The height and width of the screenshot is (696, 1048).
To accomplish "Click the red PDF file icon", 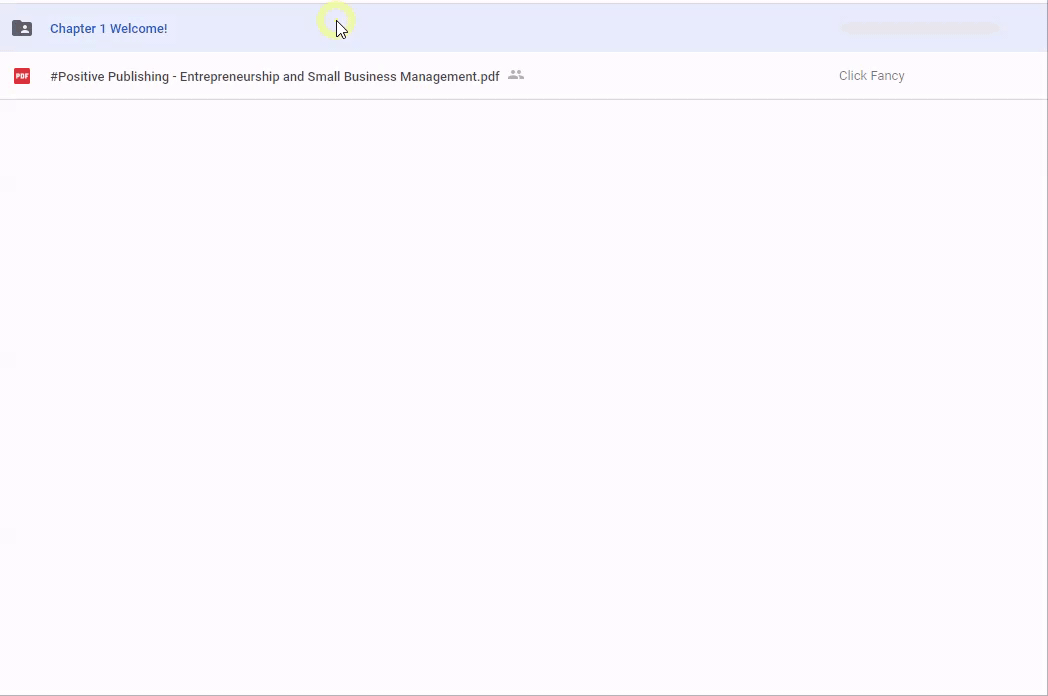I will (22, 76).
